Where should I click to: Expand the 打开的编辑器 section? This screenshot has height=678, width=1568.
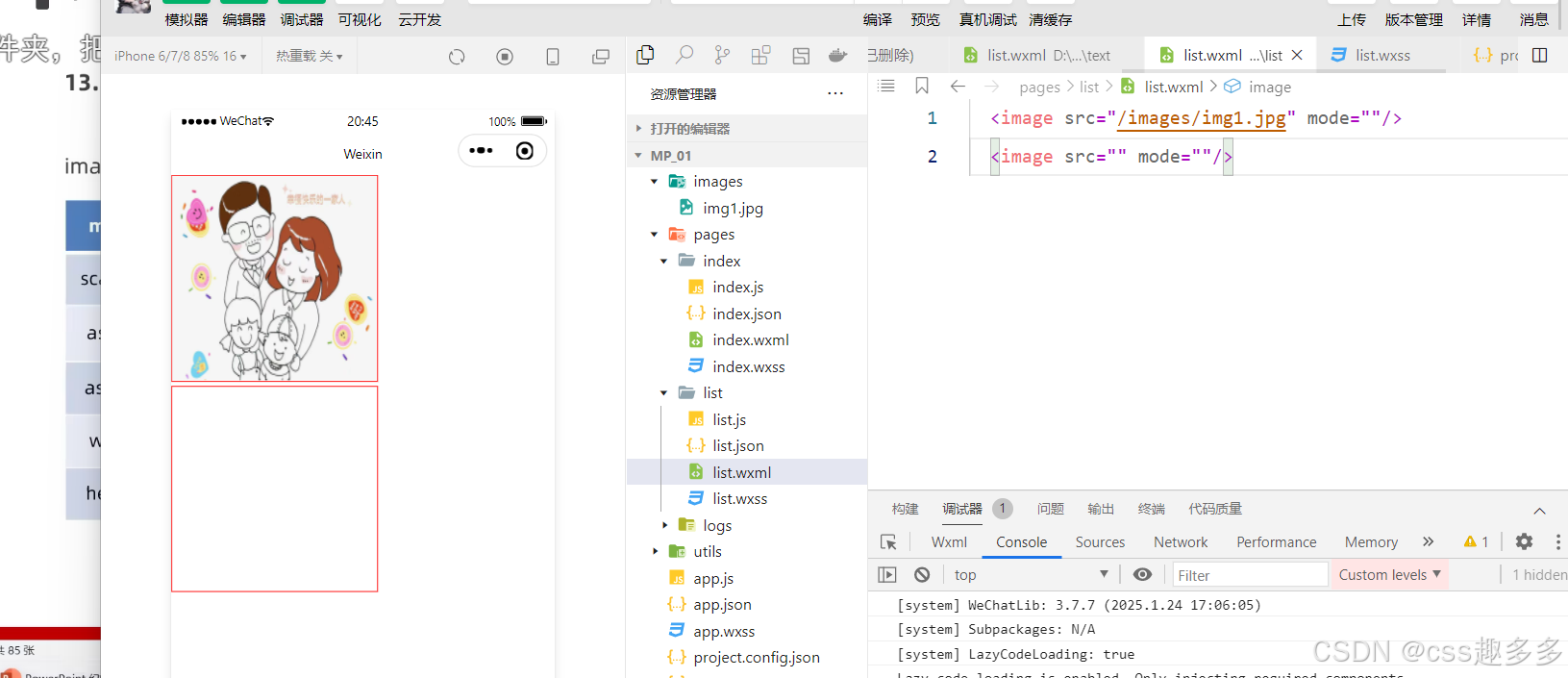click(747, 128)
